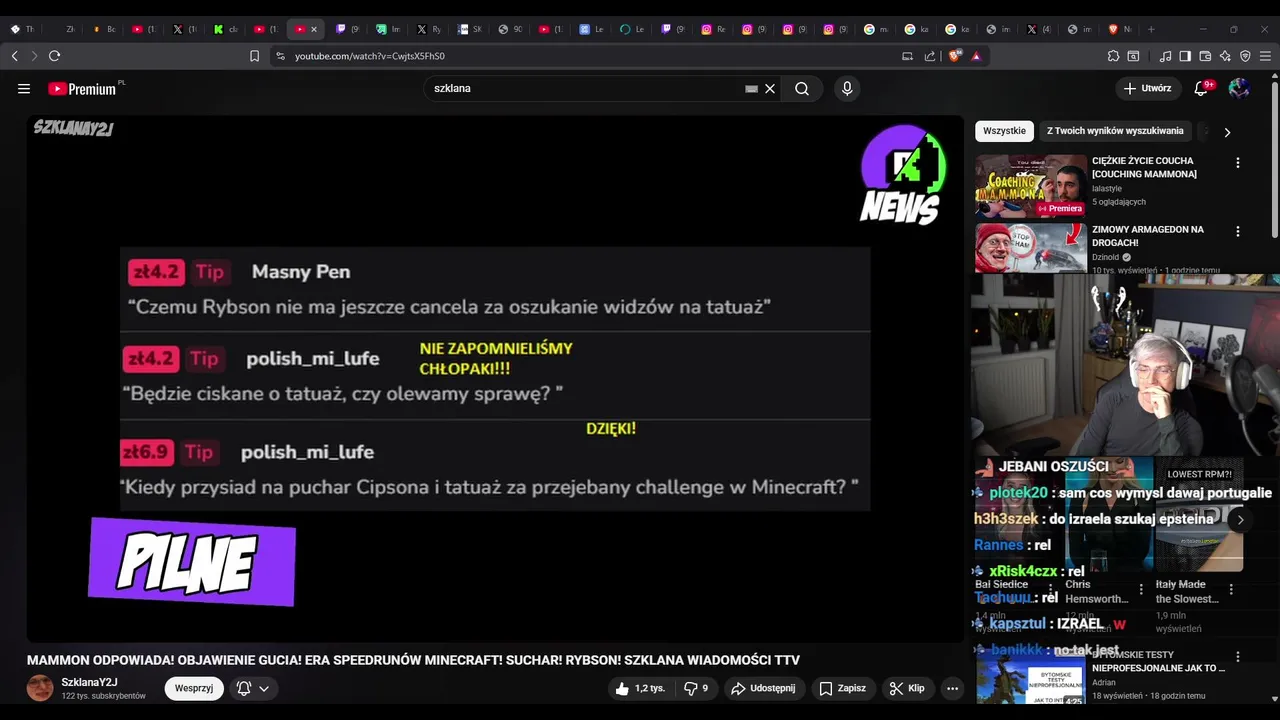
Task: Open the account avatar menu
Action: [x=1239, y=88]
